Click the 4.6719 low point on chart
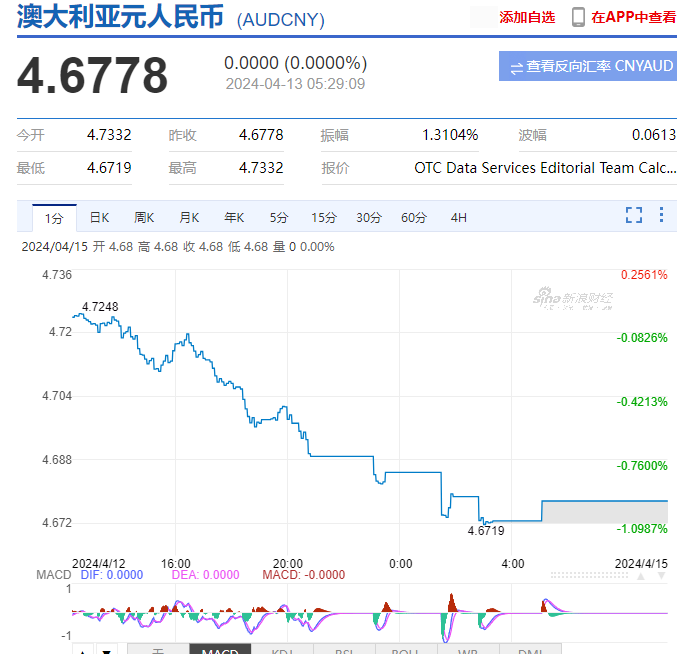Image resolution: width=684 pixels, height=654 pixels. (483, 522)
